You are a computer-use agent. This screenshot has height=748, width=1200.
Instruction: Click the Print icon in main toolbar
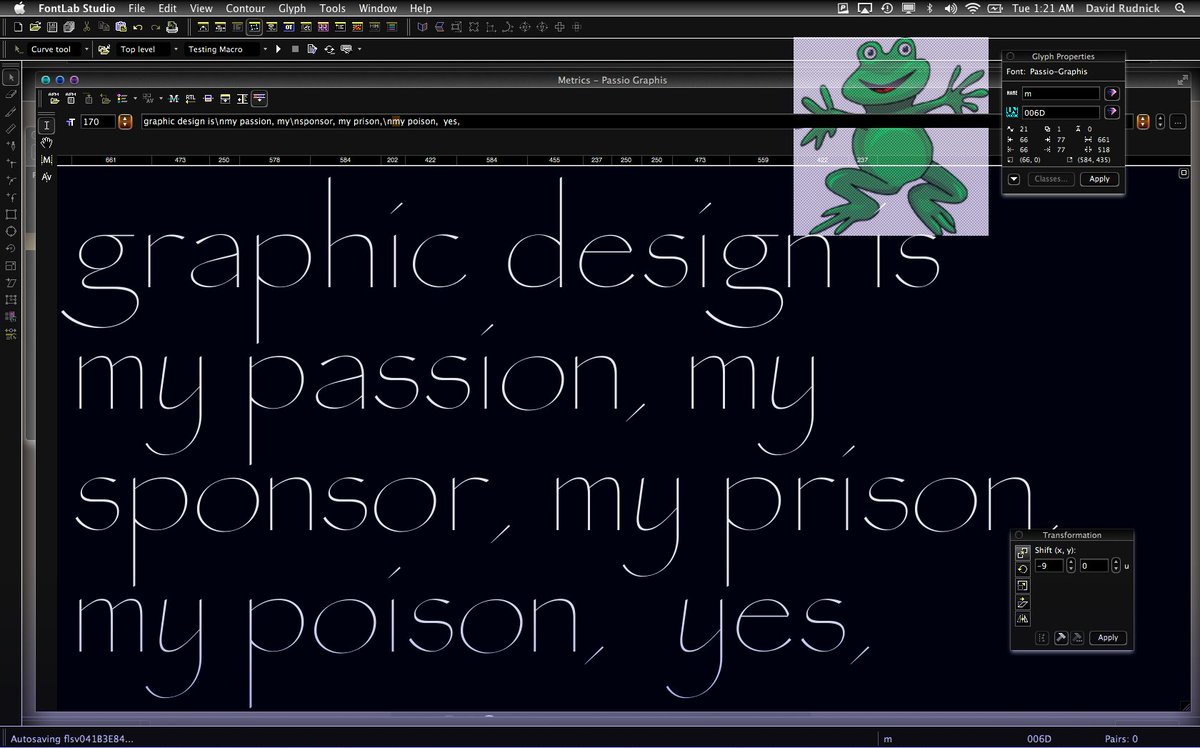click(172, 27)
